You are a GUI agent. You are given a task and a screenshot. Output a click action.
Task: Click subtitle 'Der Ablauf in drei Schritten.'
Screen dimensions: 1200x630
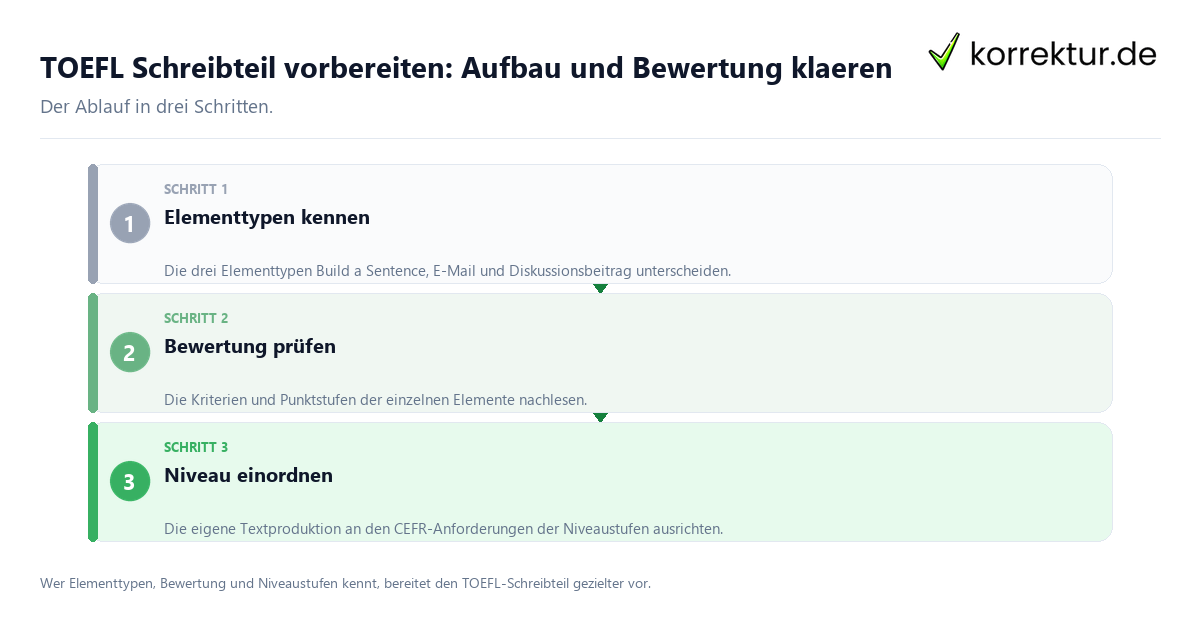coord(156,107)
